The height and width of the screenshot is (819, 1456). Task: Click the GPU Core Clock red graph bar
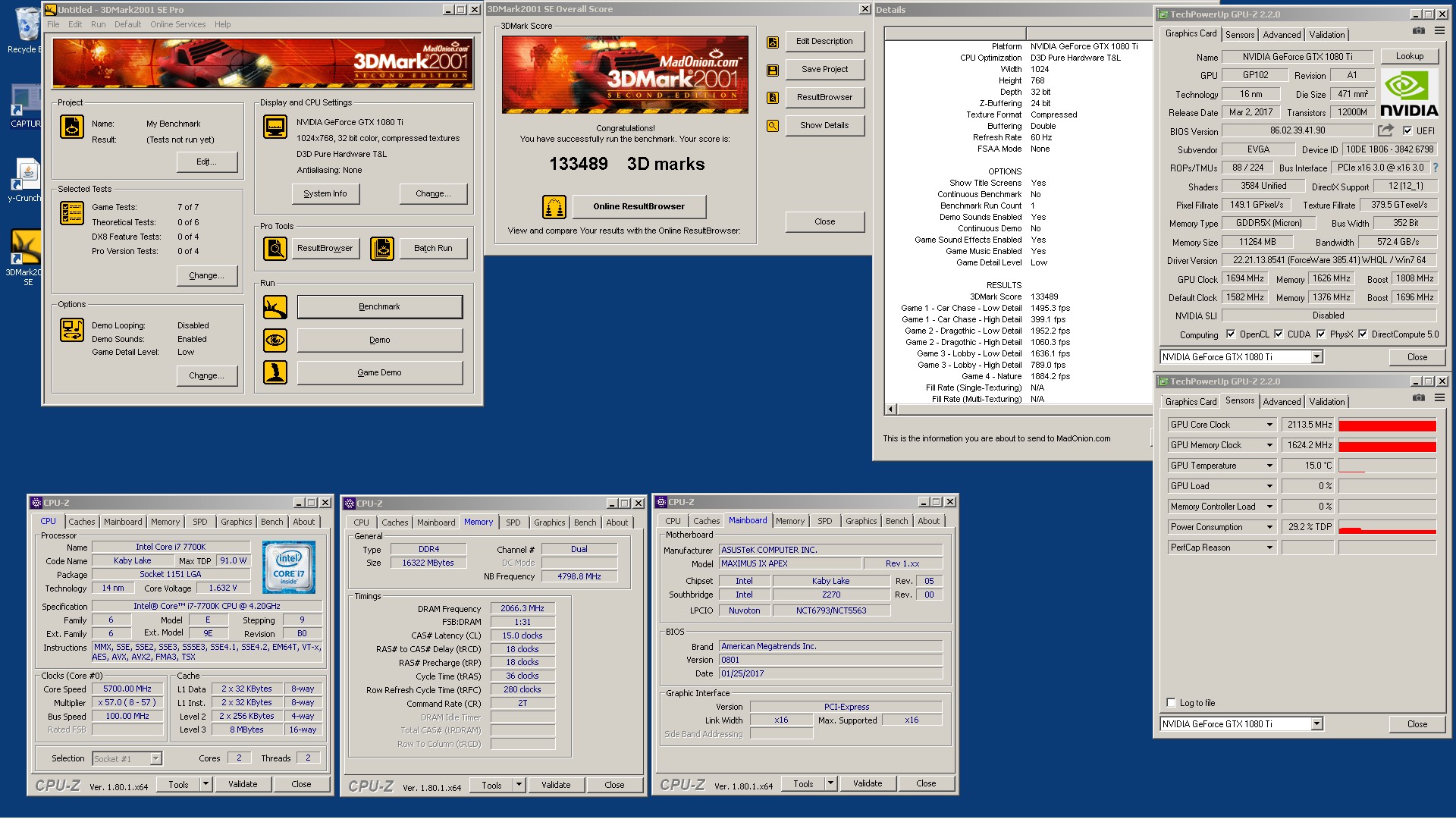(x=1387, y=425)
